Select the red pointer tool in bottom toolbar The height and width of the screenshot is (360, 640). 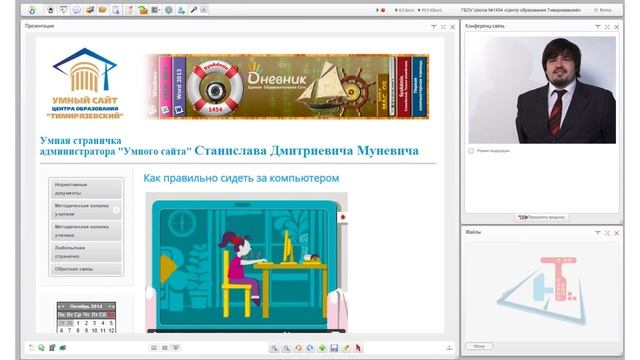(358, 348)
